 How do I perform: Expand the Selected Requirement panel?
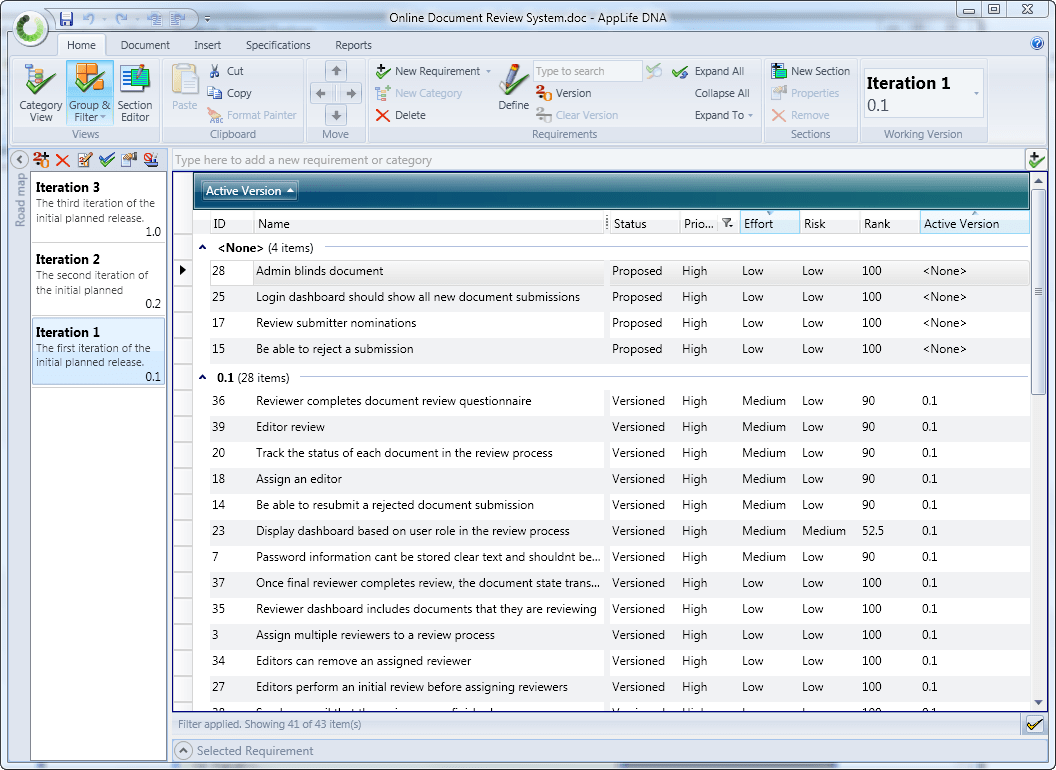click(x=183, y=751)
